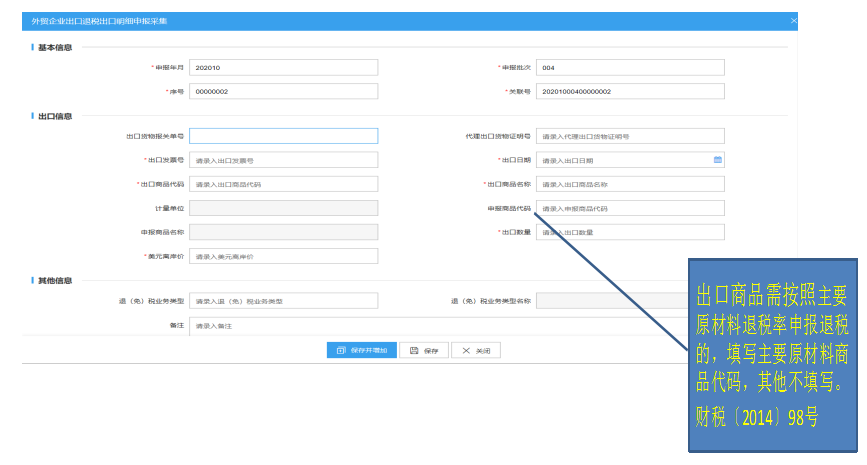Click the 保存 button
Image resolution: width=867 pixels, height=465 pixels.
[424, 350]
